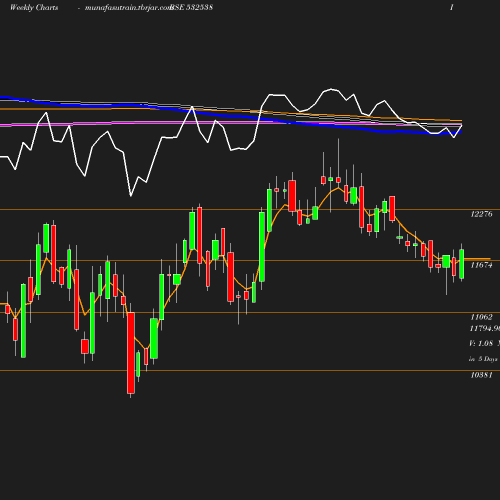Click the 11794.98 price value

[485, 329]
